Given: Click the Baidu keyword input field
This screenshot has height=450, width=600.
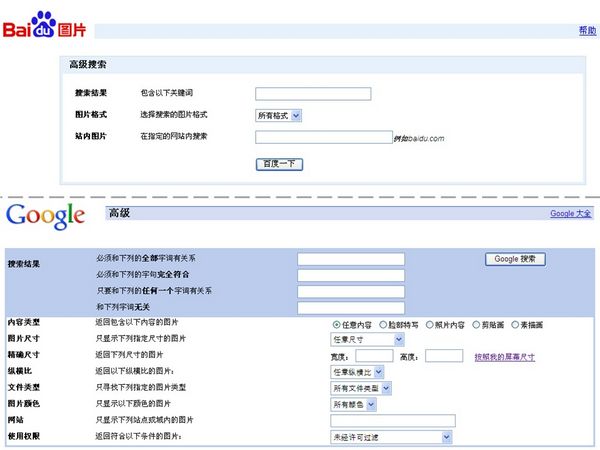Looking at the screenshot, I should [313, 94].
